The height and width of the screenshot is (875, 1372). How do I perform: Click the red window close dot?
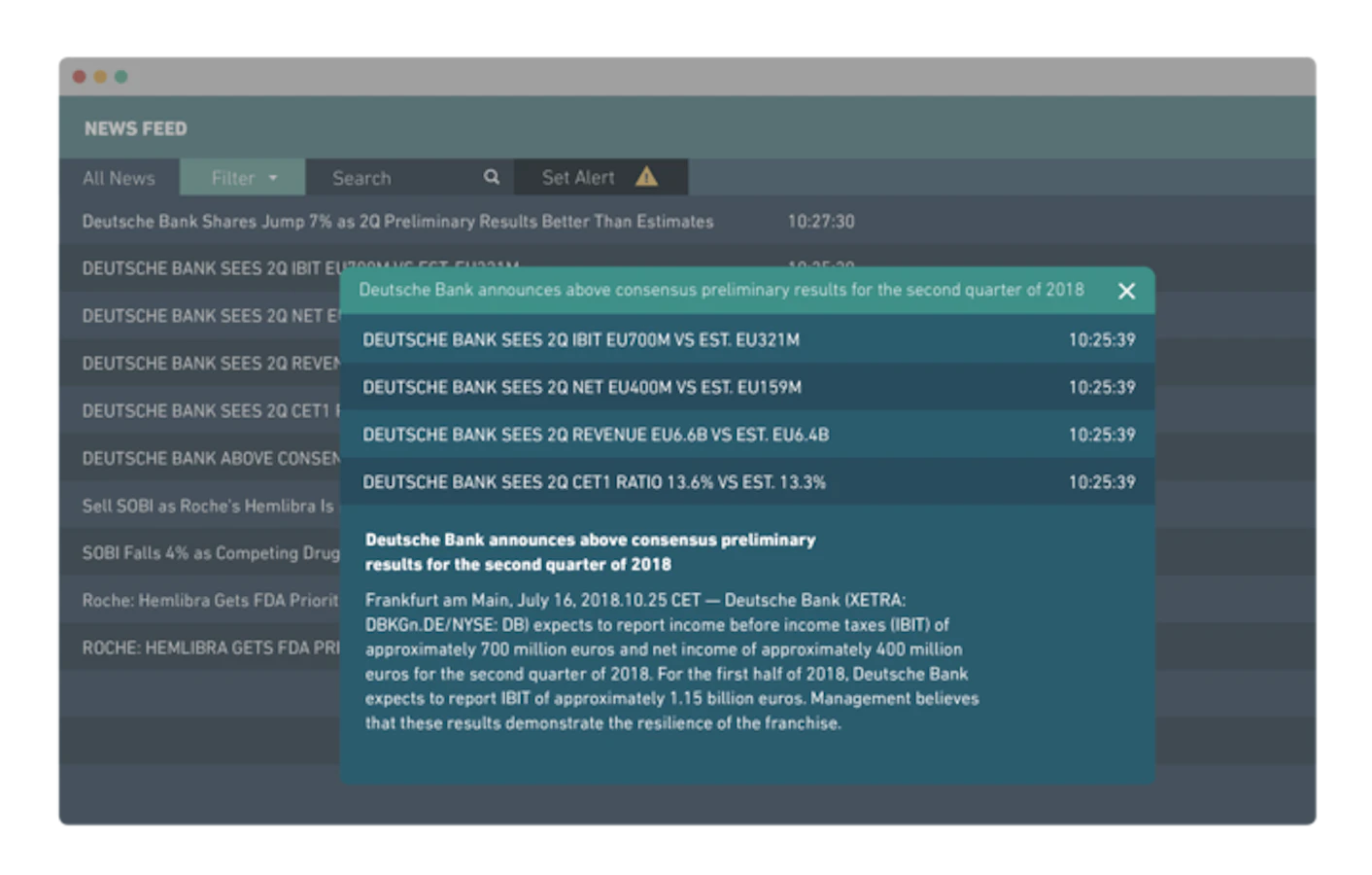[x=80, y=77]
